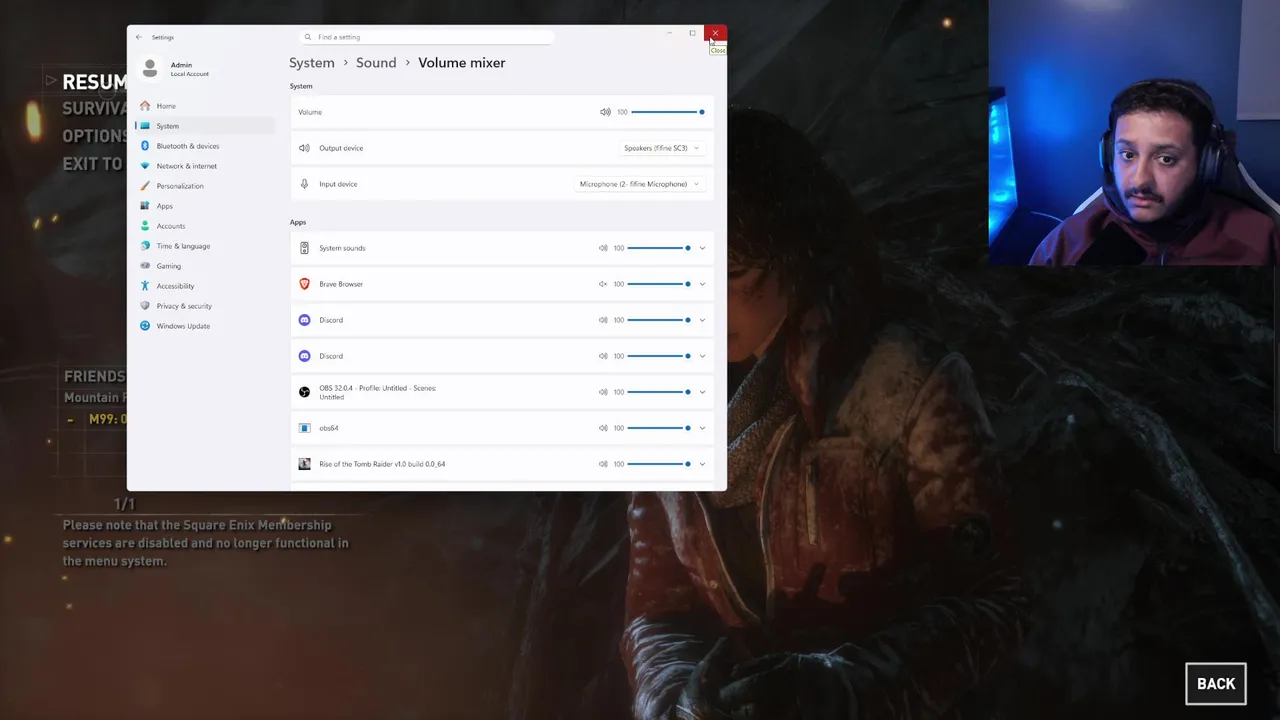Open Personalization settings
This screenshot has height=720, width=1280.
(204, 186)
